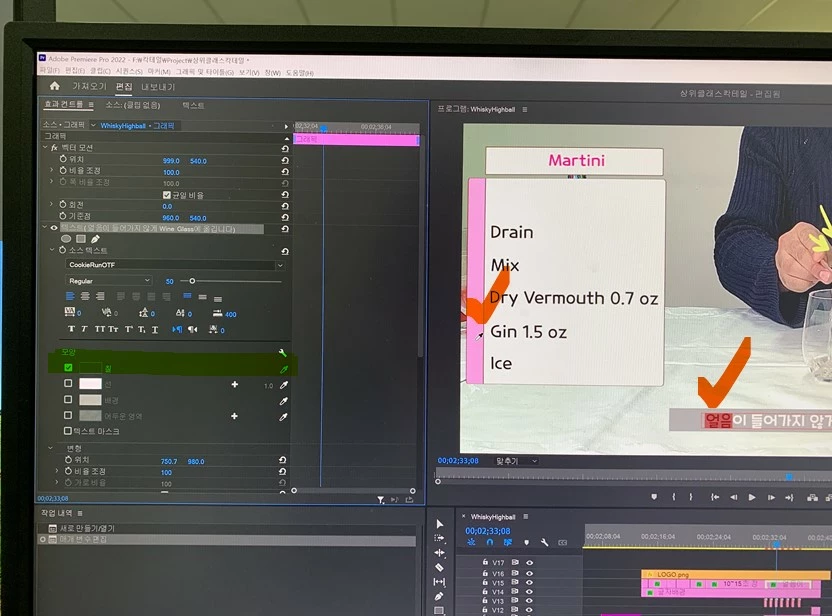The height and width of the screenshot is (616, 832).
Task: Toggle the 회전 stopwatch animation icon
Action: (63, 204)
